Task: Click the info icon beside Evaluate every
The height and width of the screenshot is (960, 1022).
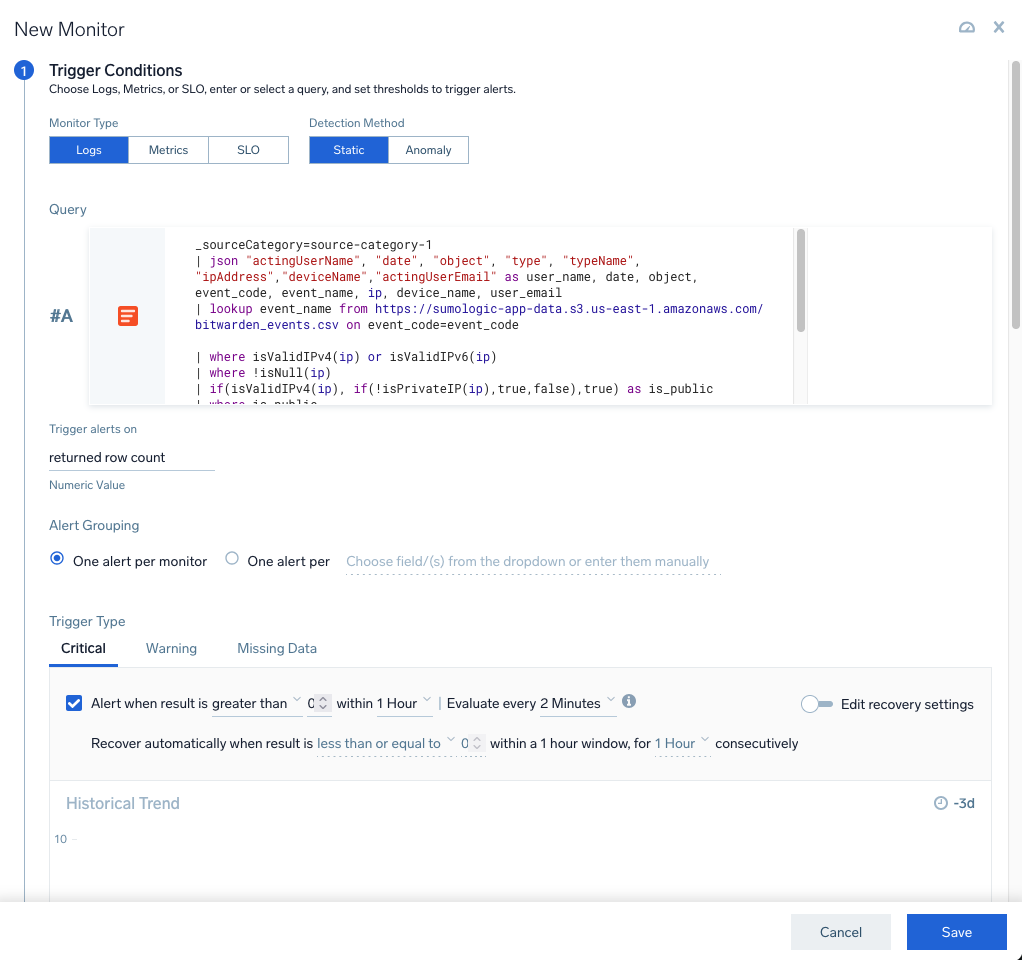Action: 629,702
